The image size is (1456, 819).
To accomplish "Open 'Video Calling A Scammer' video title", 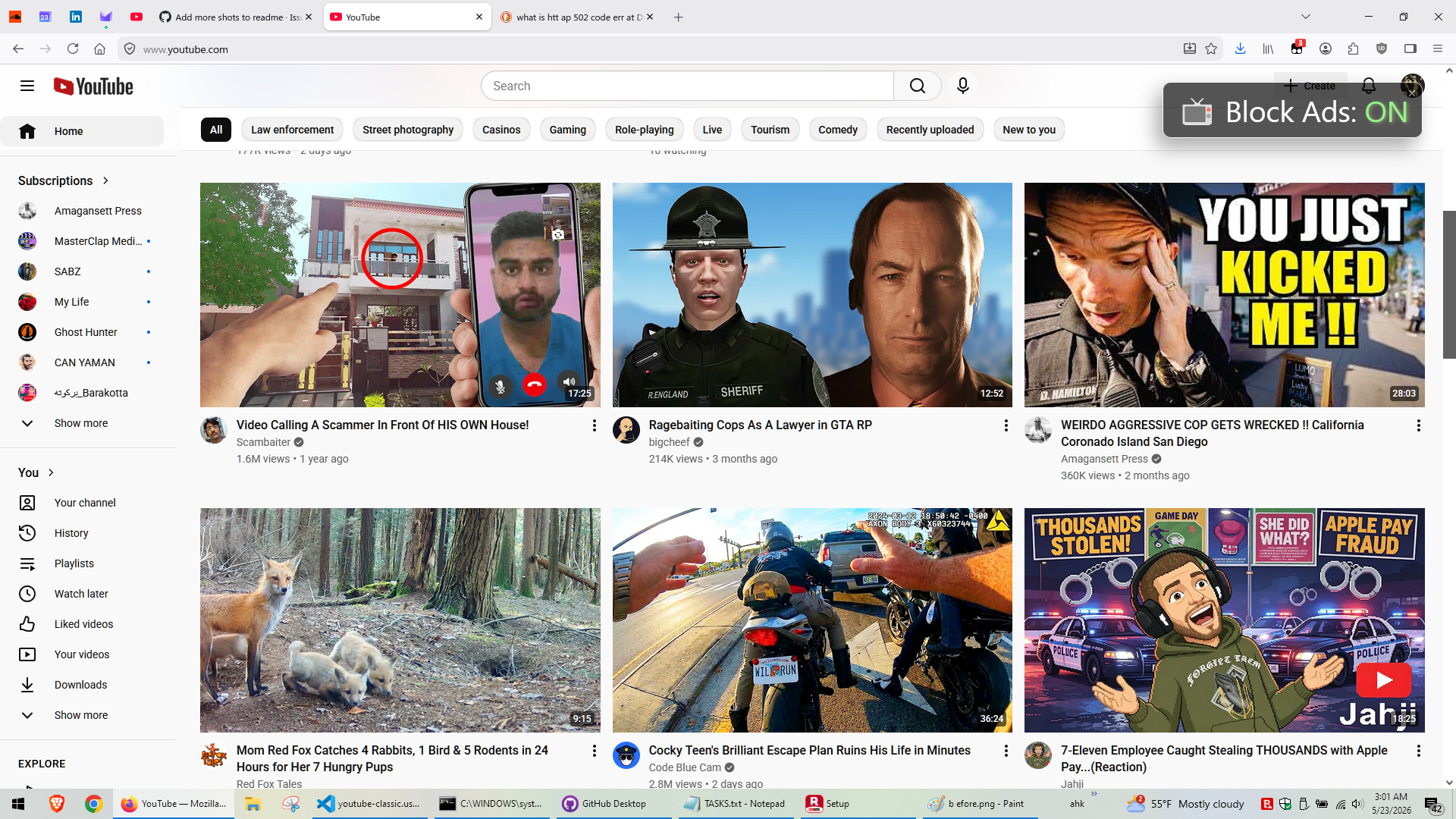I will pos(383,425).
